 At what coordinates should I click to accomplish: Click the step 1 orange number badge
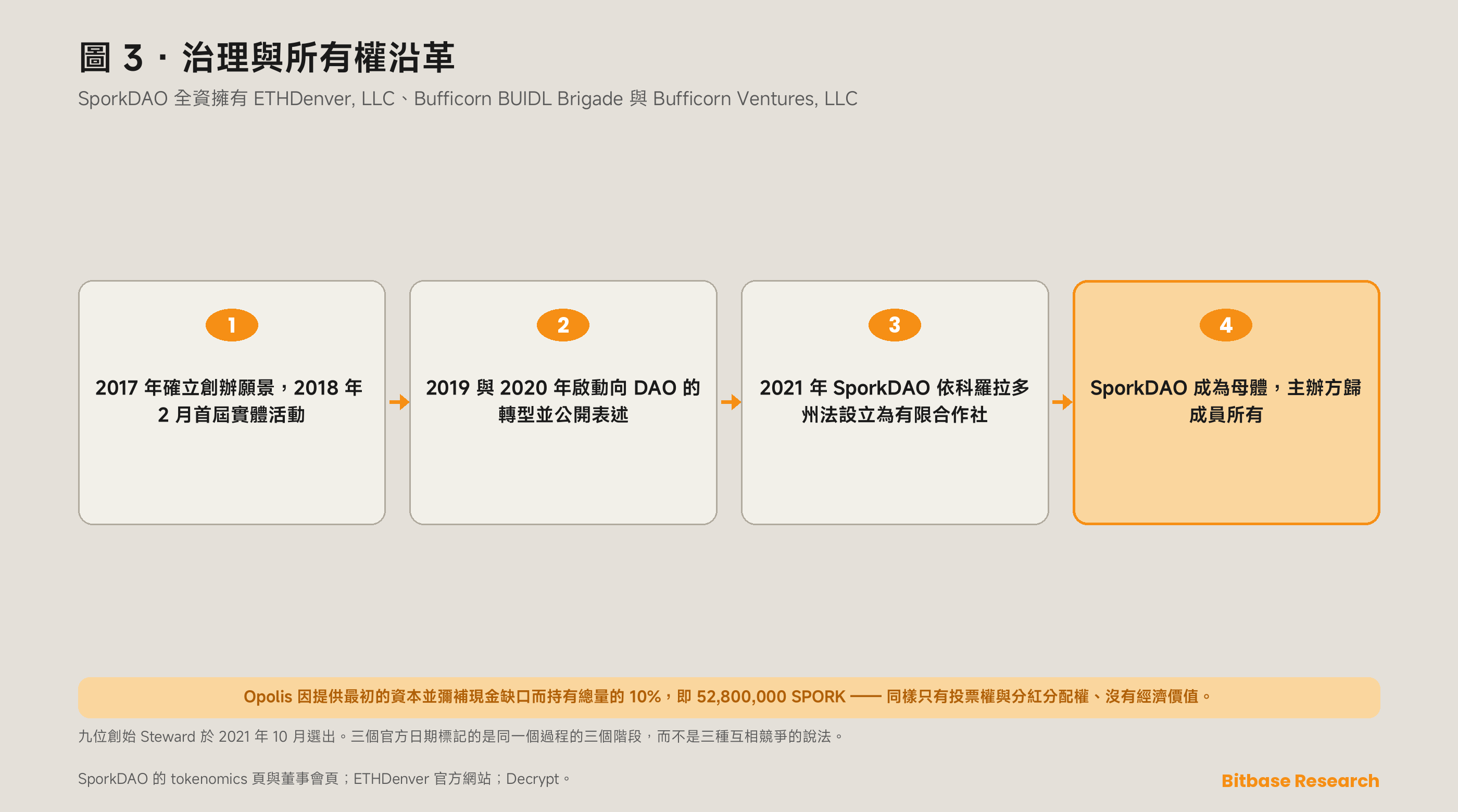(232, 325)
